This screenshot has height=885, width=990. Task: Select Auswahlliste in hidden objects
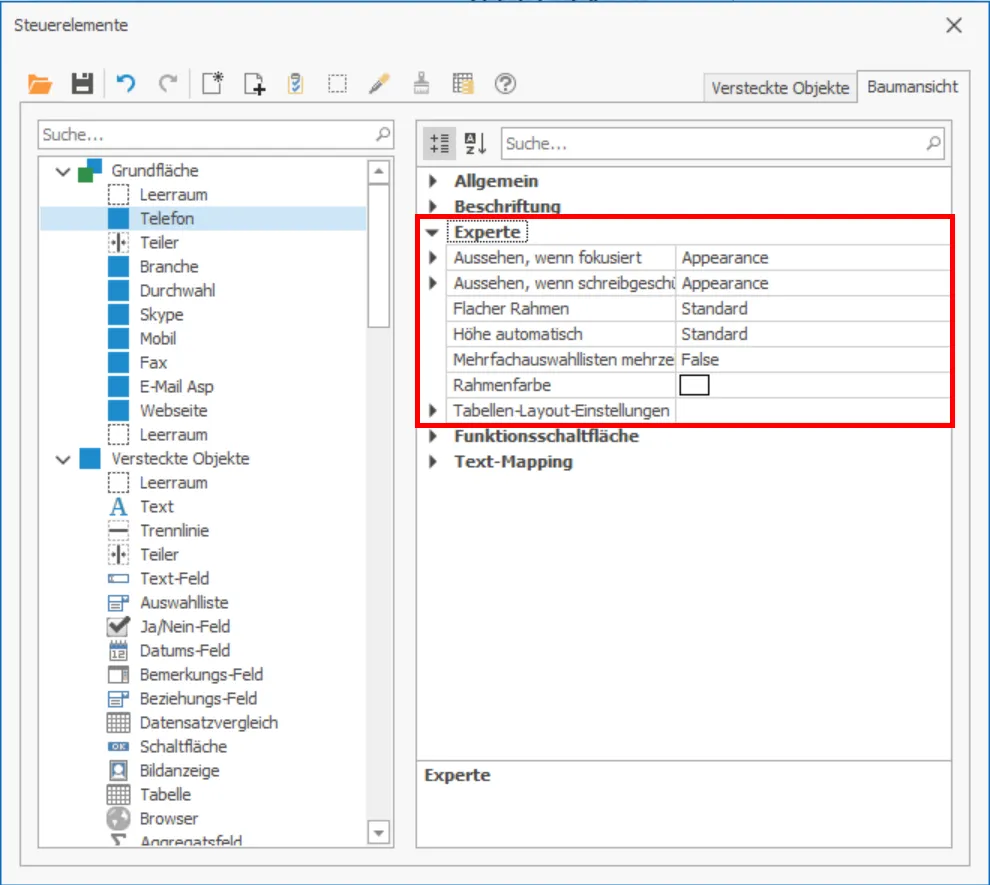(184, 602)
